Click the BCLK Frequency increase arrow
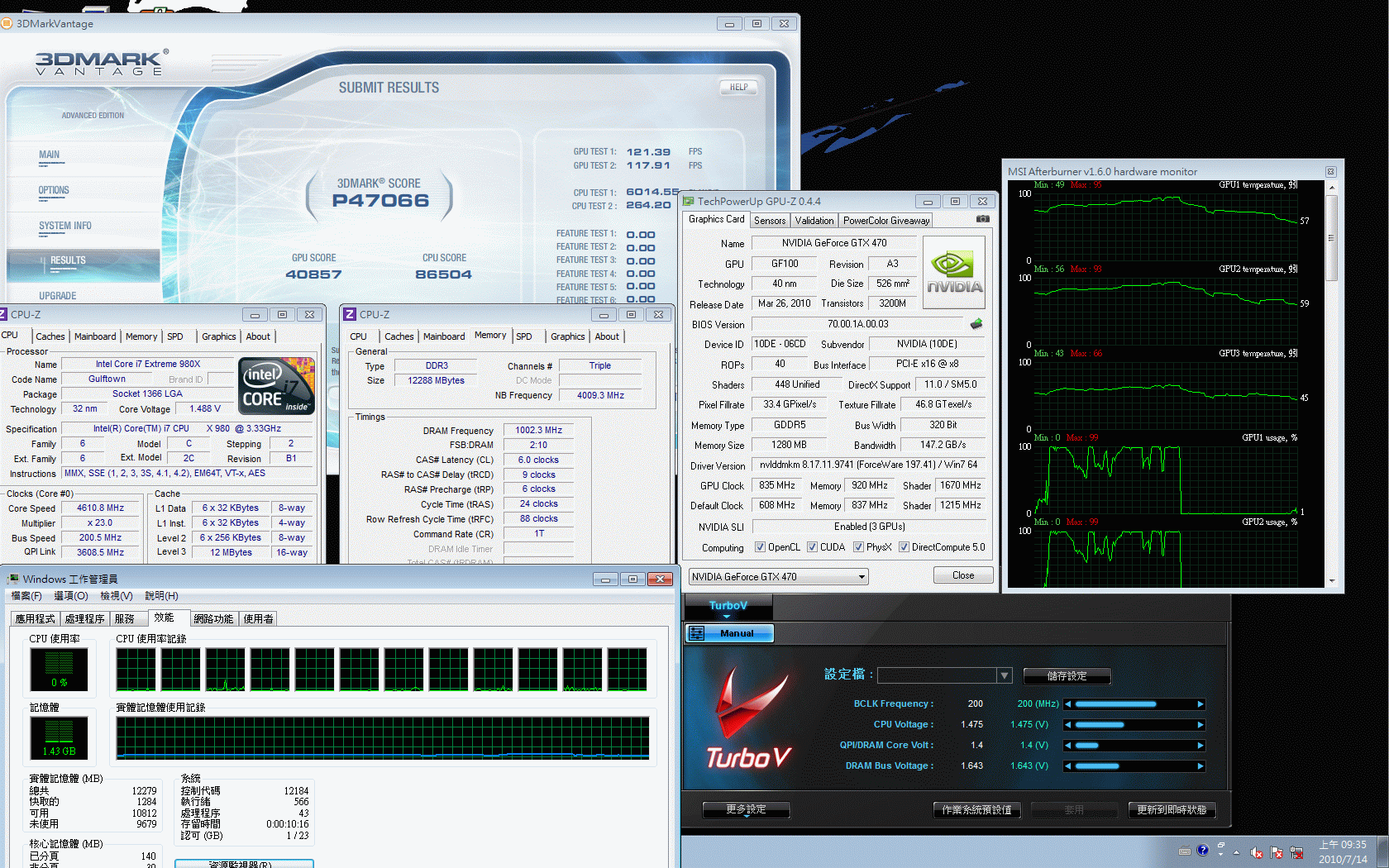This screenshot has height=868, width=1389. click(1200, 704)
